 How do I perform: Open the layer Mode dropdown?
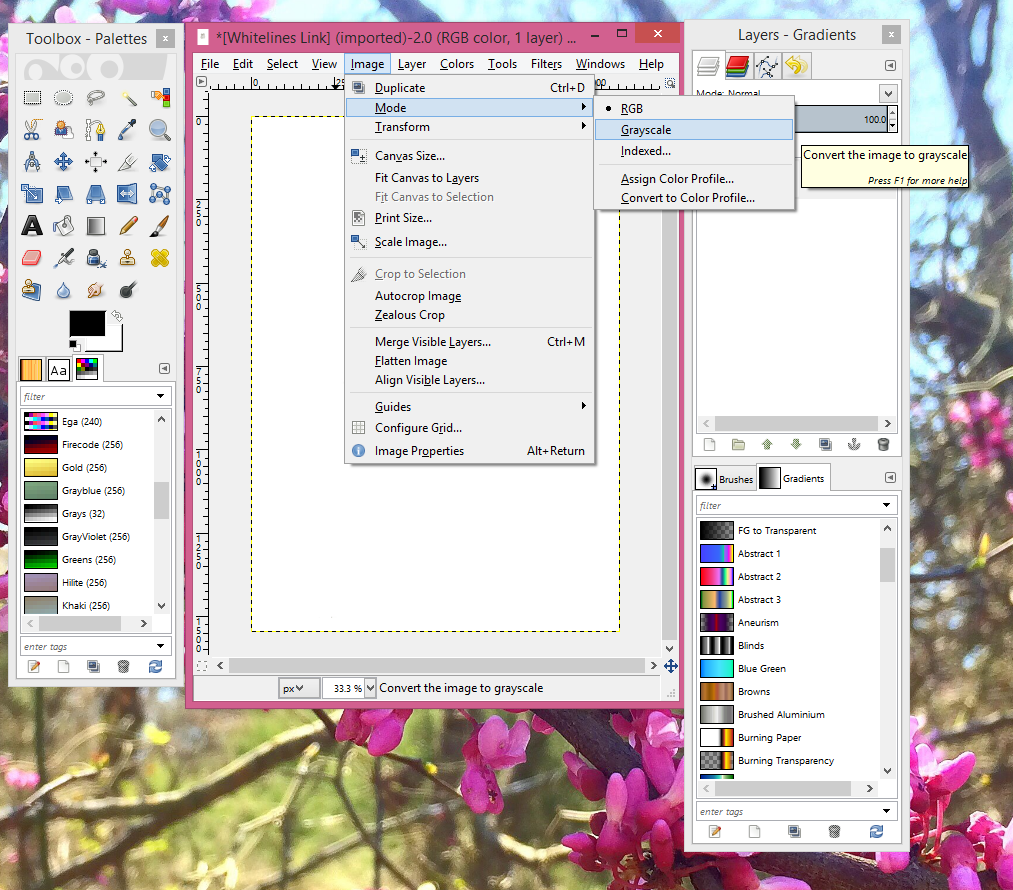coord(888,93)
